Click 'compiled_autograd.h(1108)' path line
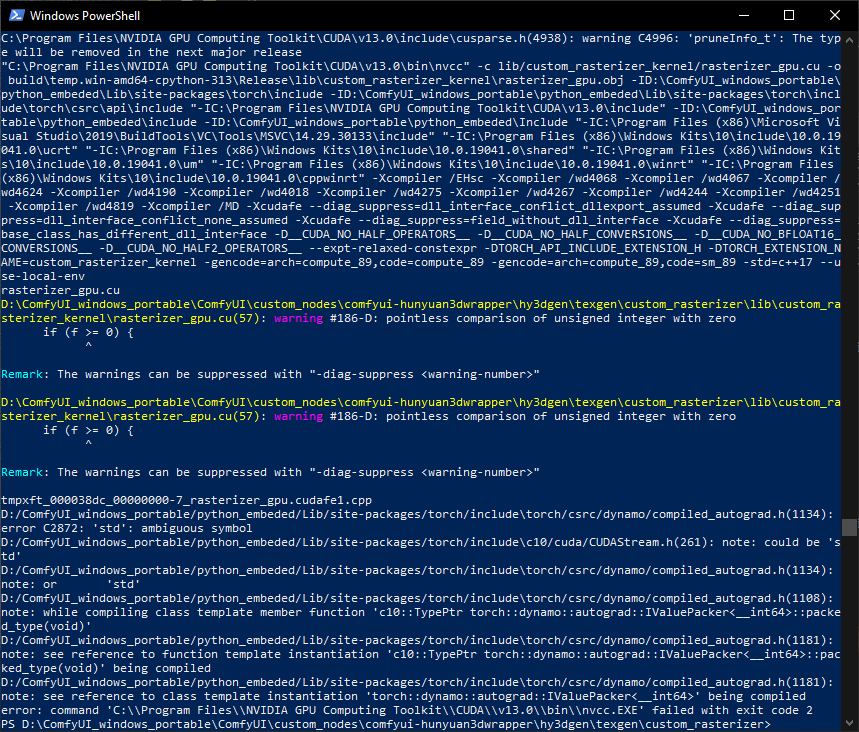This screenshot has height=732, width=859. click(x=417, y=598)
